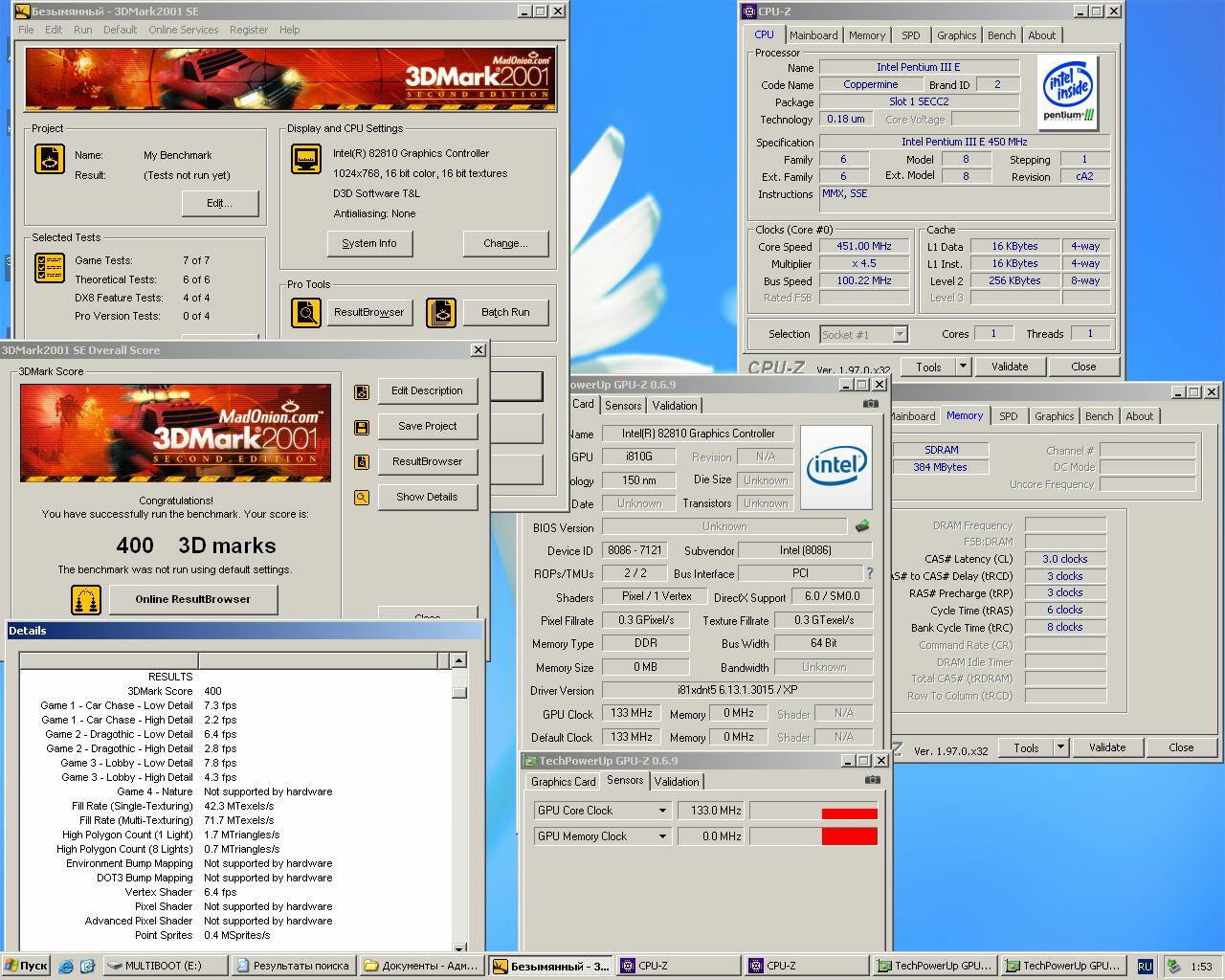Click the 384 MBytes memory size value
This screenshot has width=1225, height=980.
tap(940, 467)
